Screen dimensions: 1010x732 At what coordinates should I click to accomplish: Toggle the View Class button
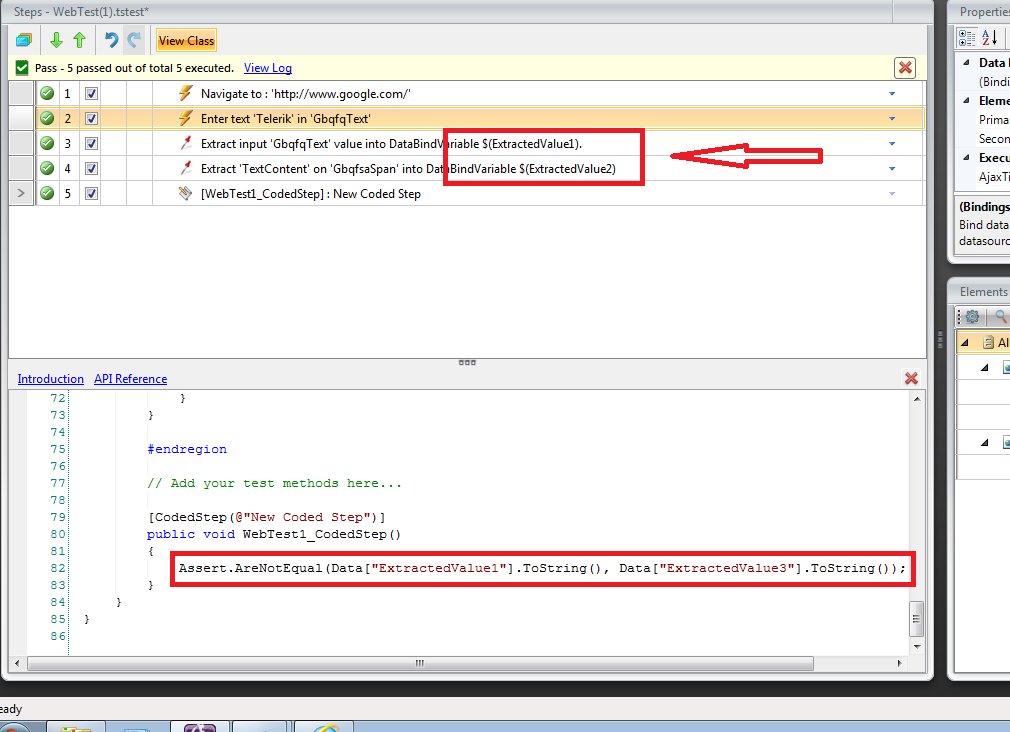(186, 41)
